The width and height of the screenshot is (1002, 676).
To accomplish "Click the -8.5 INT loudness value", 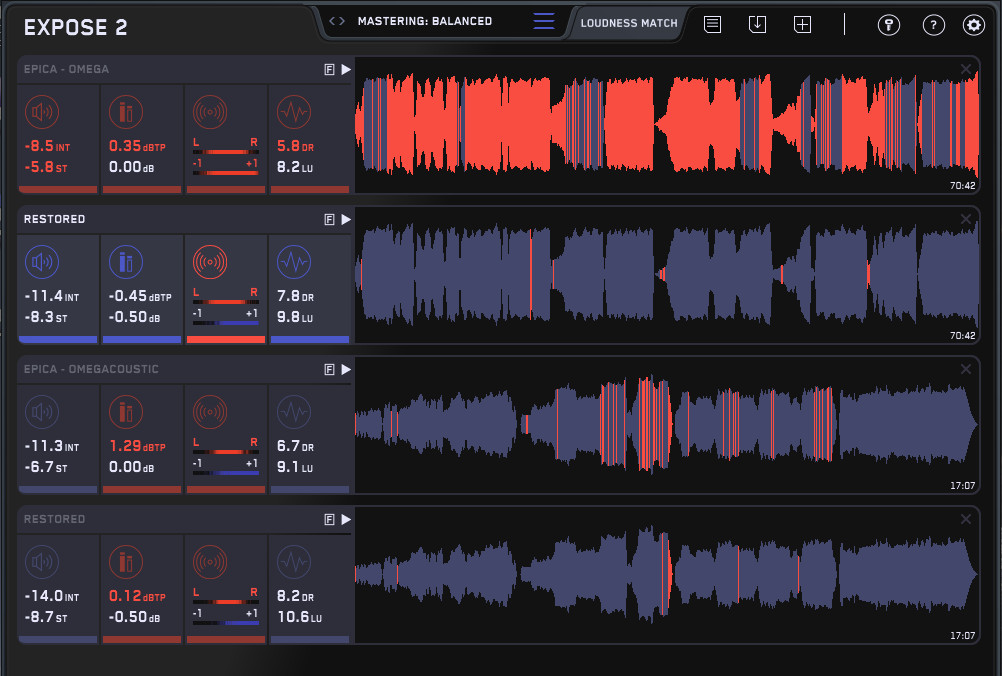I will (x=47, y=146).
